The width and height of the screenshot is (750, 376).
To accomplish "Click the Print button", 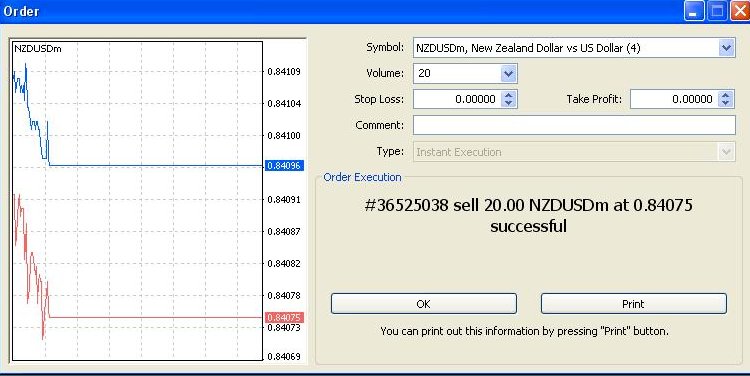I will coord(634,304).
